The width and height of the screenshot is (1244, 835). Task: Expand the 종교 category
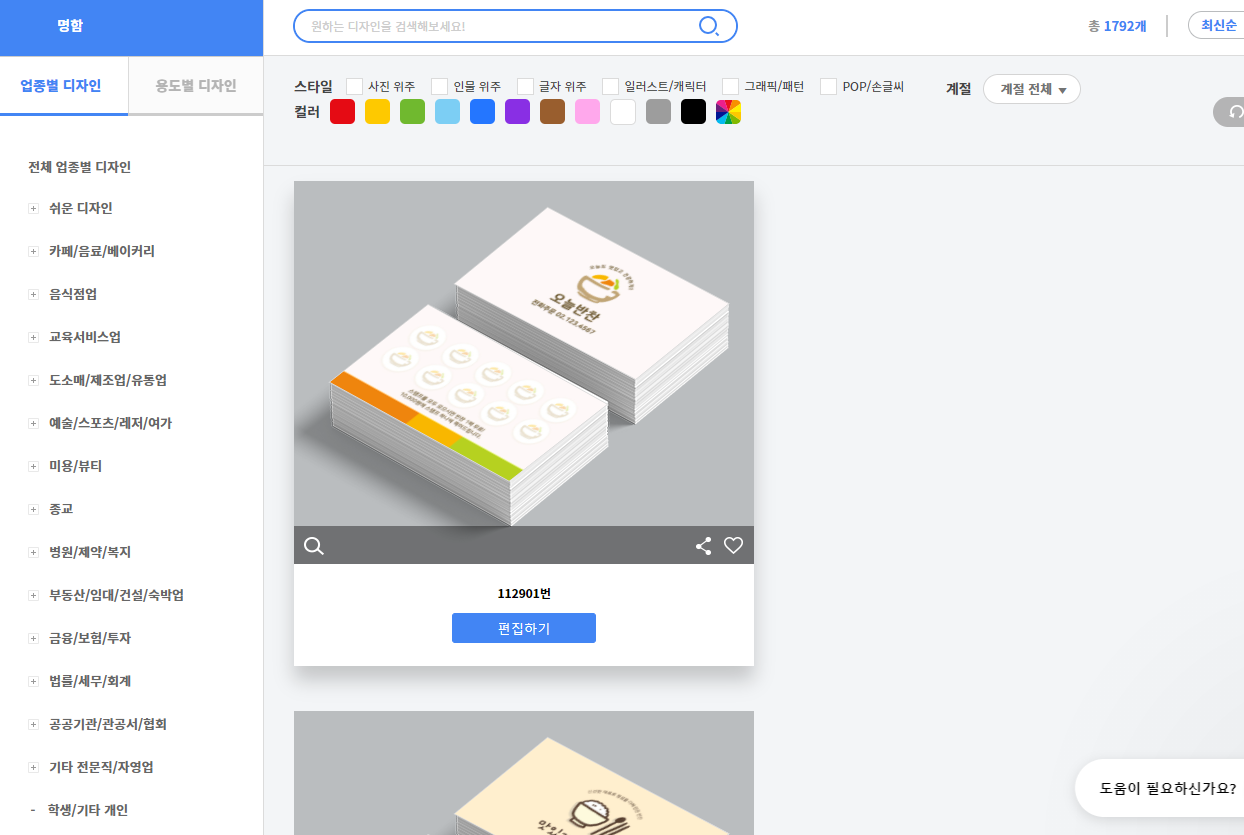tap(33, 509)
